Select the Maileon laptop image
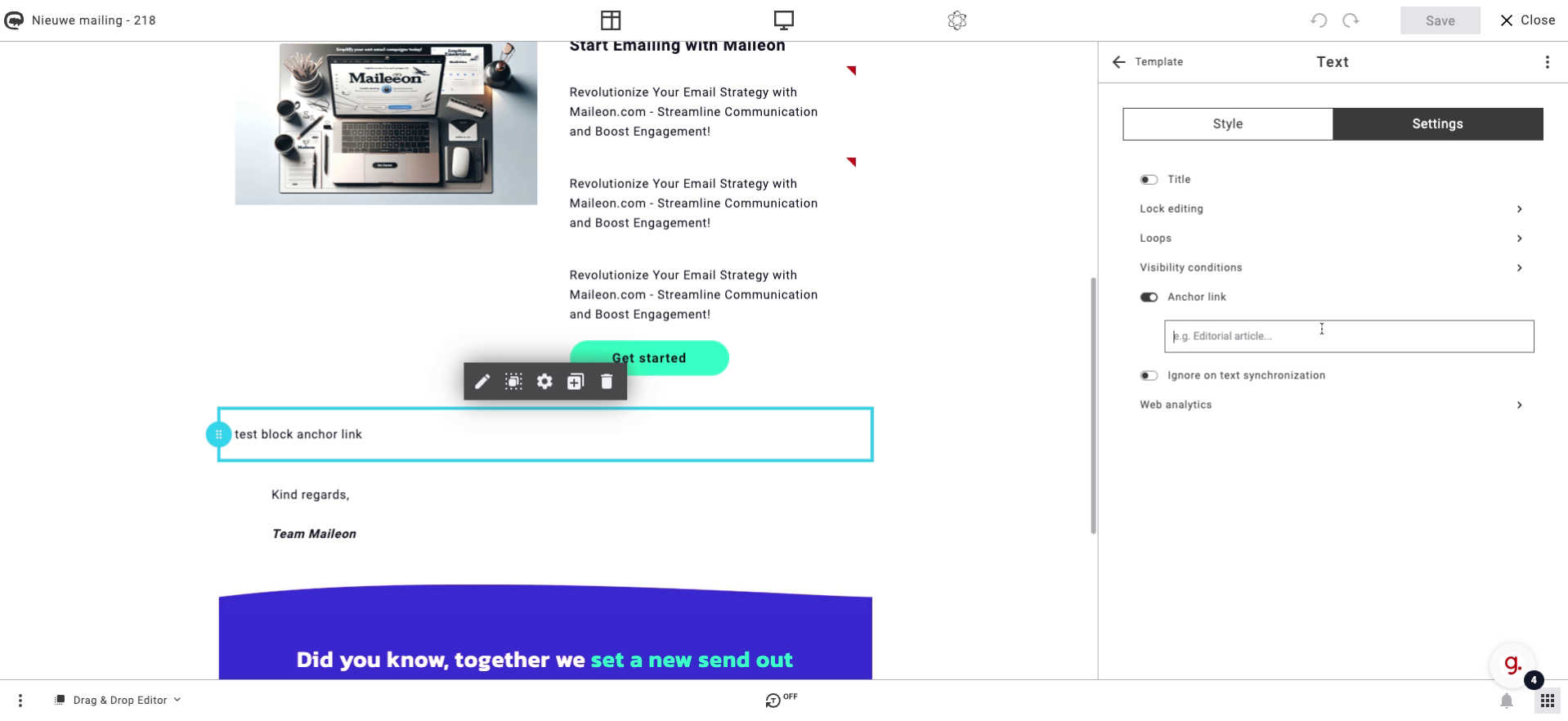 coord(386,123)
